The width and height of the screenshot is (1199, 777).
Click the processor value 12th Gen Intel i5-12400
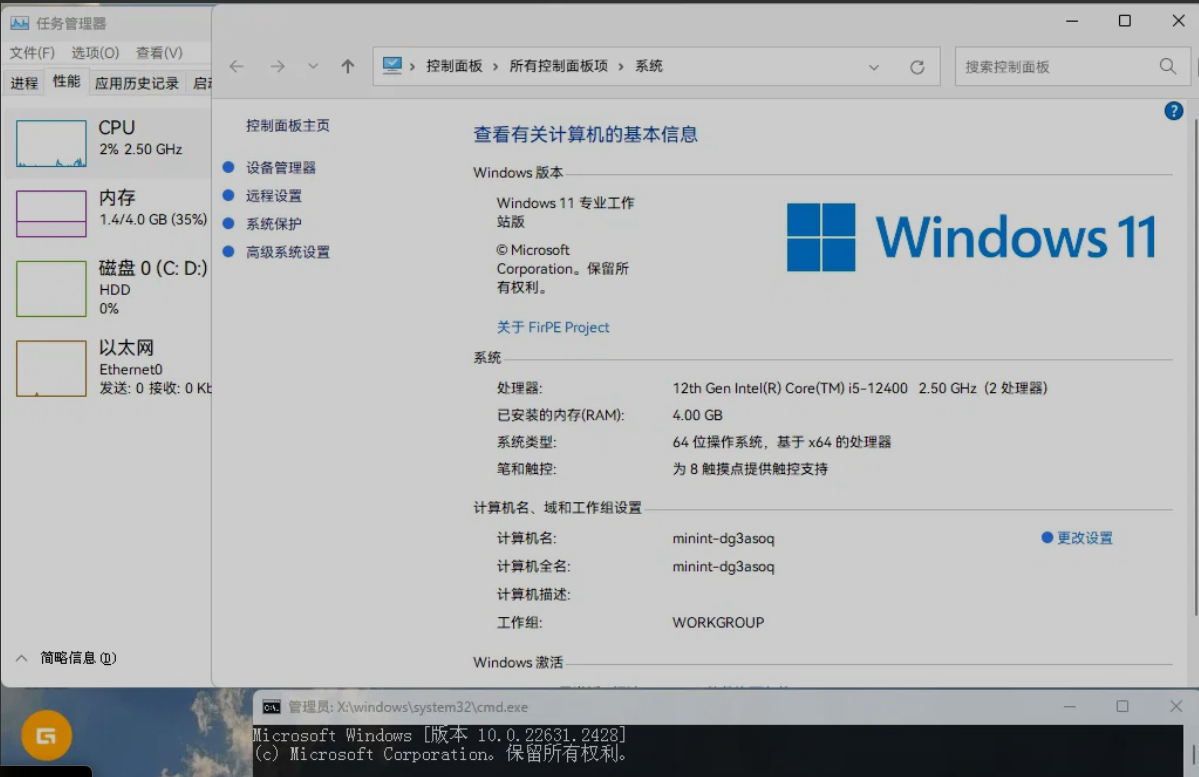pyautogui.click(x=859, y=388)
